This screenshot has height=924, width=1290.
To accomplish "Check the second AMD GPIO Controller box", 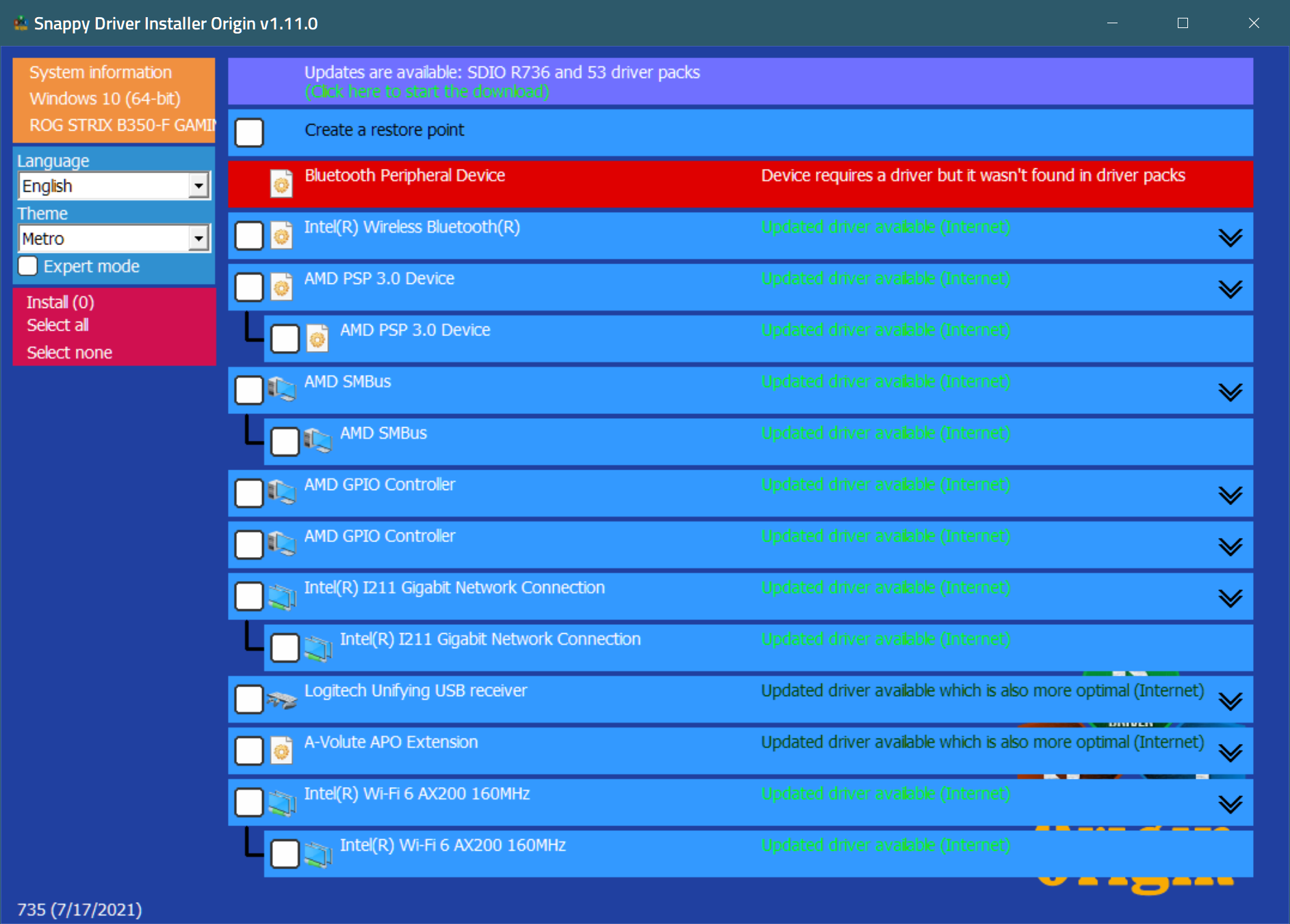I will (x=249, y=544).
